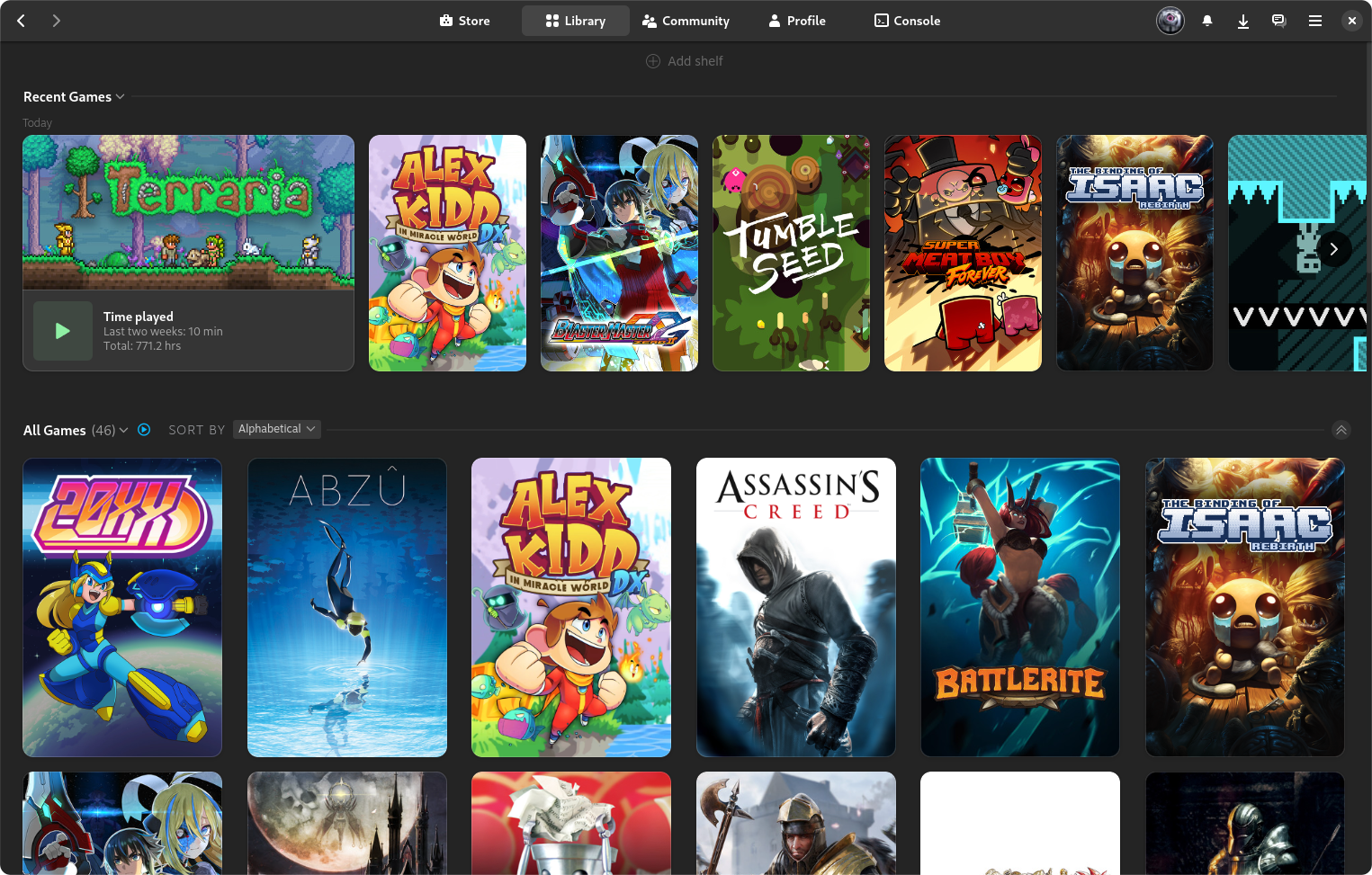Screen dimensions: 1372x875
Task: Collapse the All Games shelf
Action: (x=1341, y=430)
